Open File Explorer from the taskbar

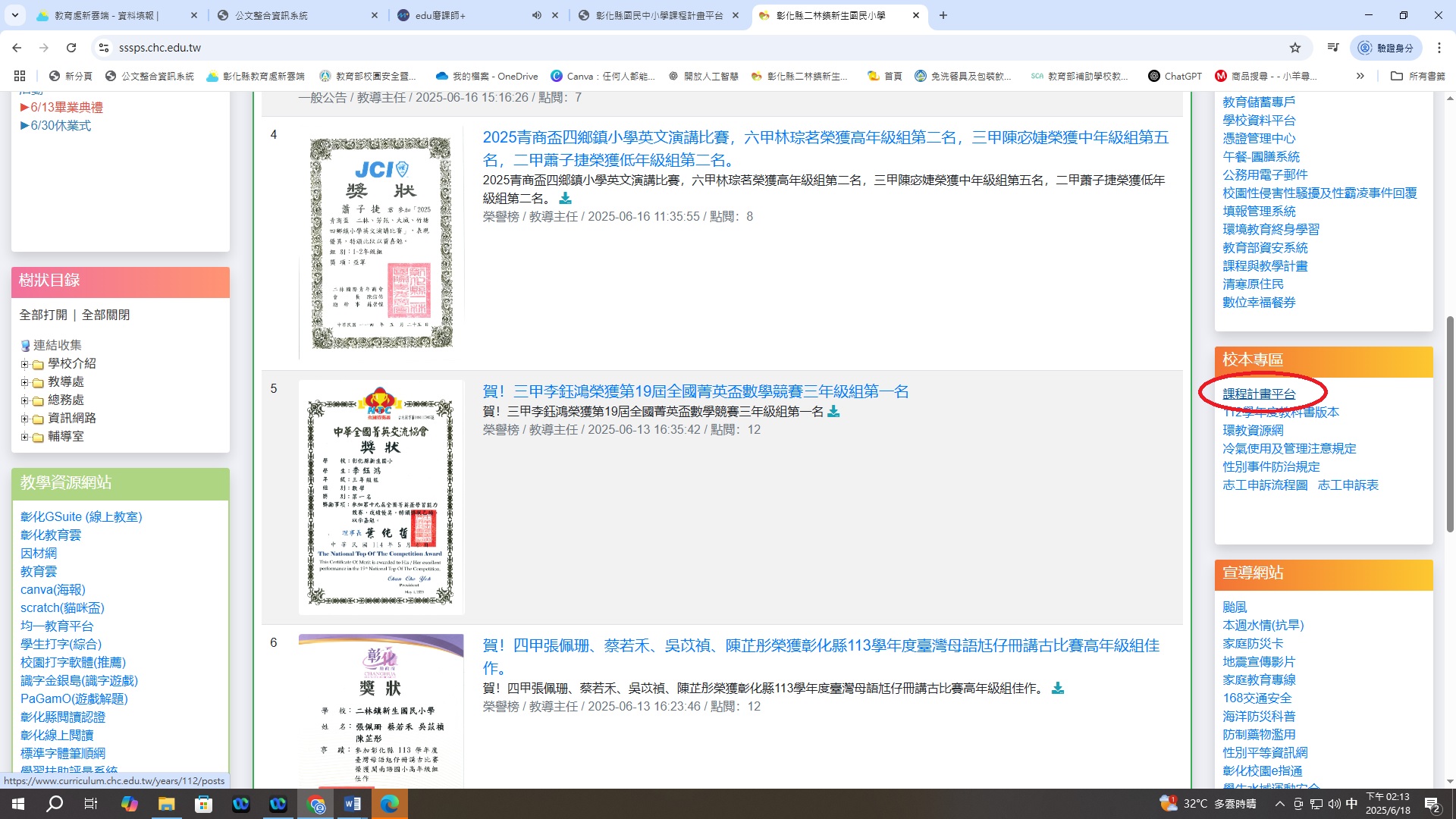click(x=167, y=804)
